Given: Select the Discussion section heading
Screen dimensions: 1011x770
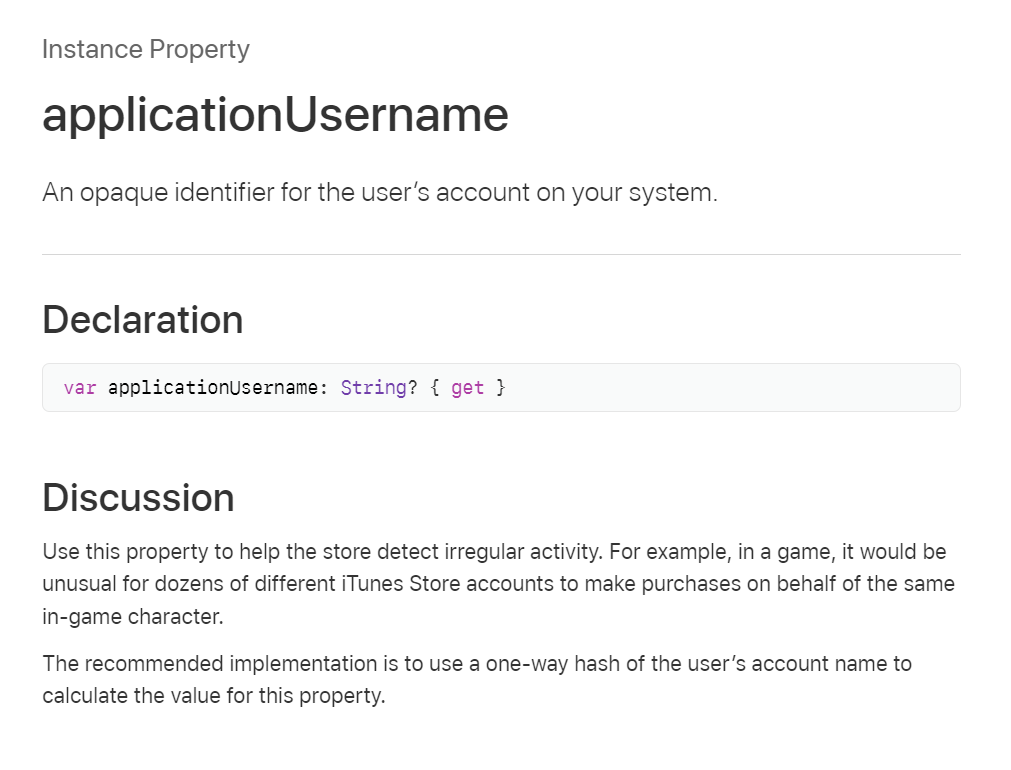Looking at the screenshot, I should tap(138, 498).
